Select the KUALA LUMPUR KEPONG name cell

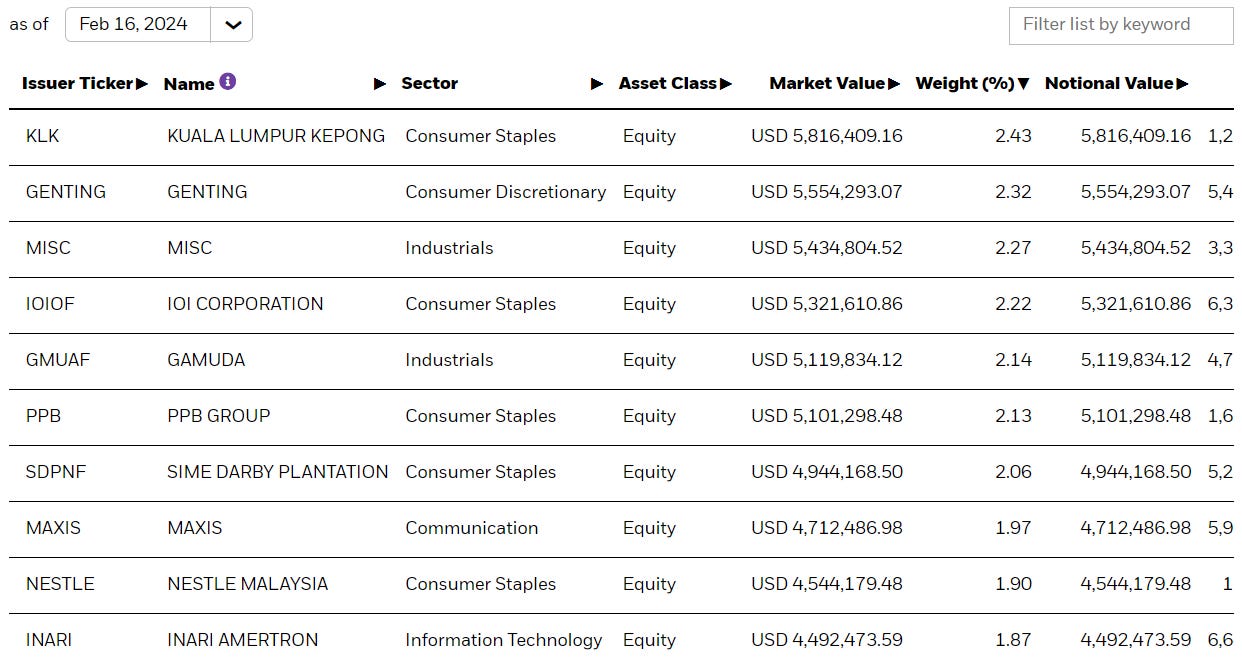(276, 136)
